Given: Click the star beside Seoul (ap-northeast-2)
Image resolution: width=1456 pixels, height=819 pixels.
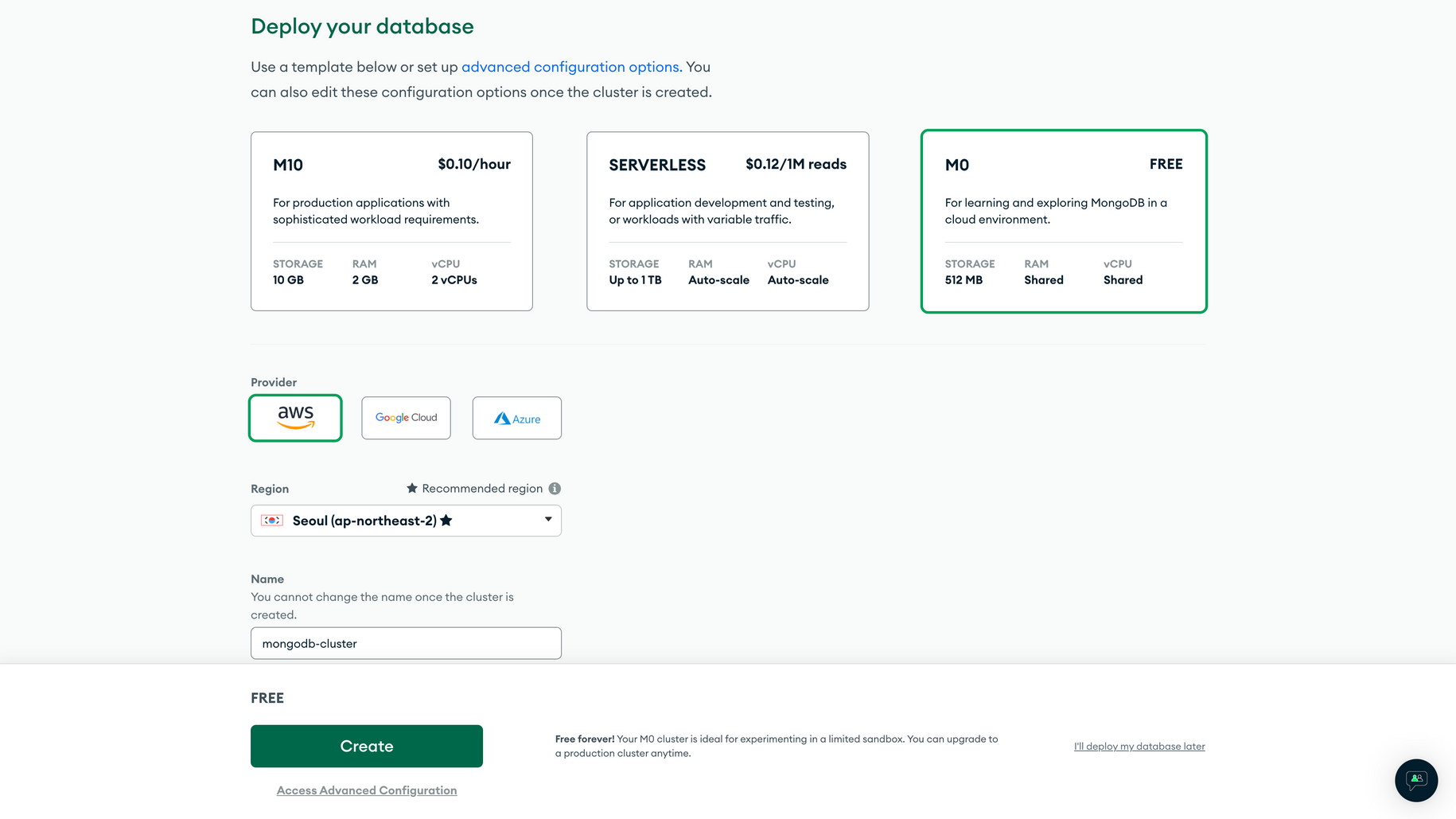Looking at the screenshot, I should coord(447,520).
